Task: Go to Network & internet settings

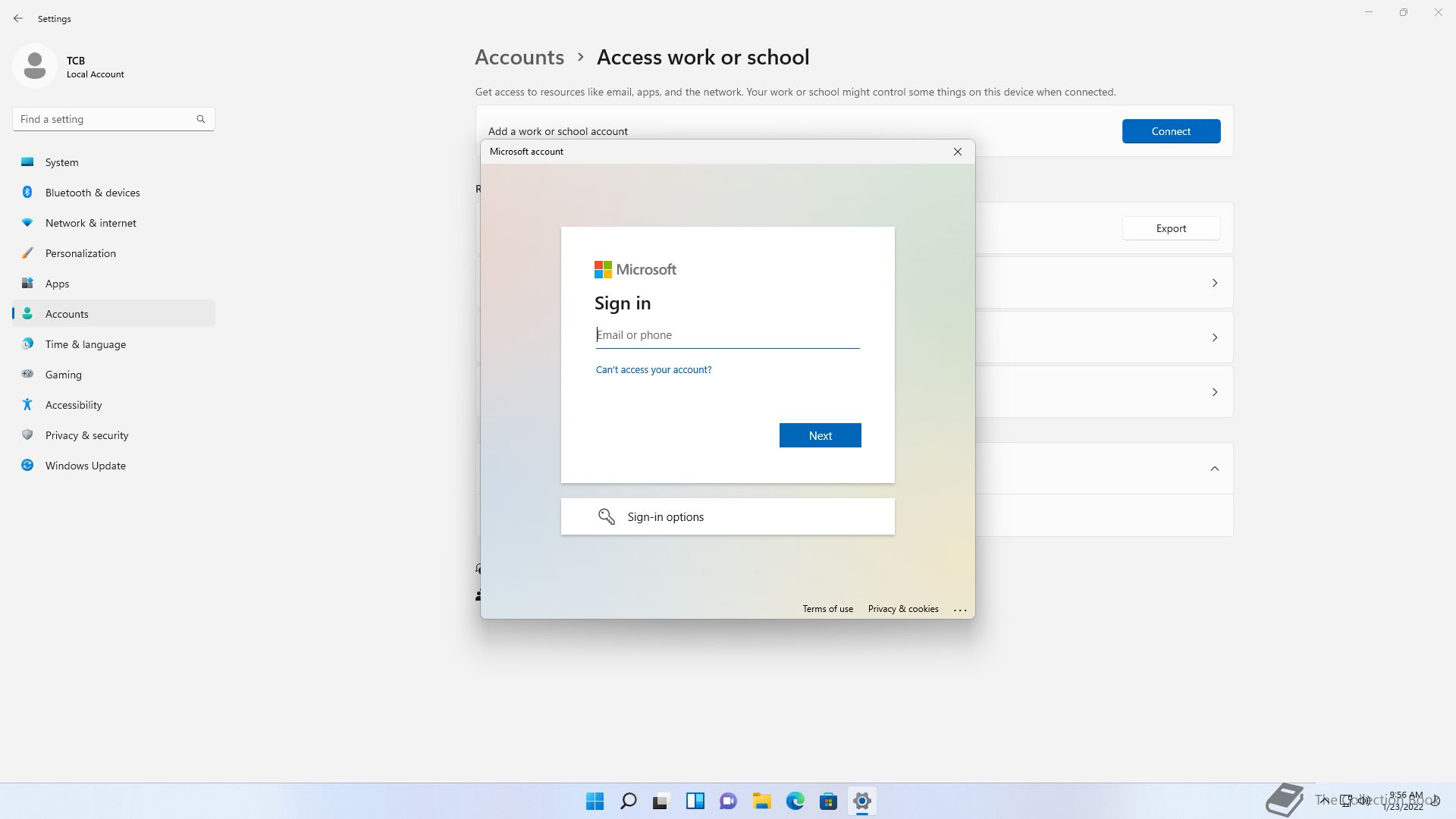Action: (x=90, y=223)
